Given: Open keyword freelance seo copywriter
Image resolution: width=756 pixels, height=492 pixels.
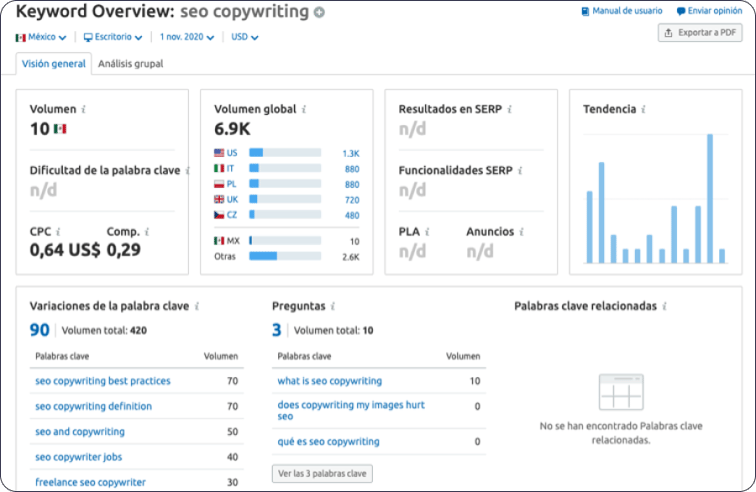Looking at the screenshot, I should click(x=90, y=482).
